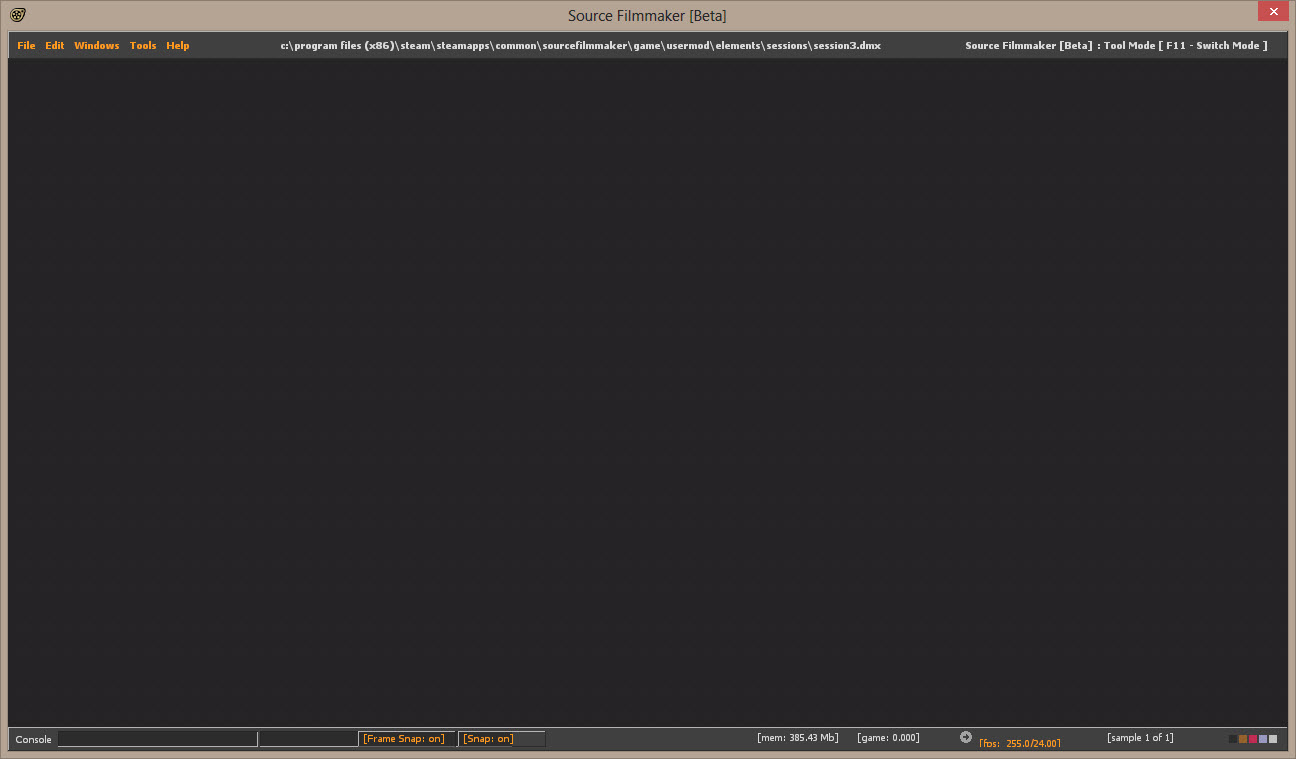Click the orange-brown color swatch in status bar
Image resolution: width=1296 pixels, height=759 pixels.
(1243, 739)
